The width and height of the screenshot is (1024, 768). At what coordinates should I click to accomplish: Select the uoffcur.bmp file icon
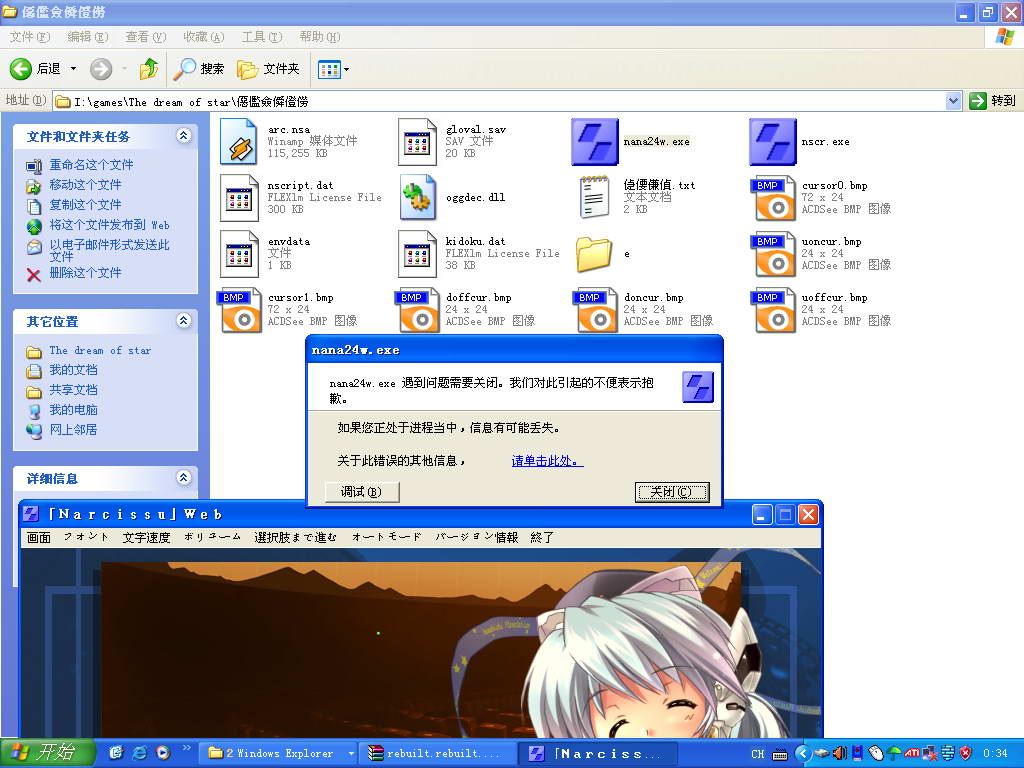pyautogui.click(x=773, y=310)
